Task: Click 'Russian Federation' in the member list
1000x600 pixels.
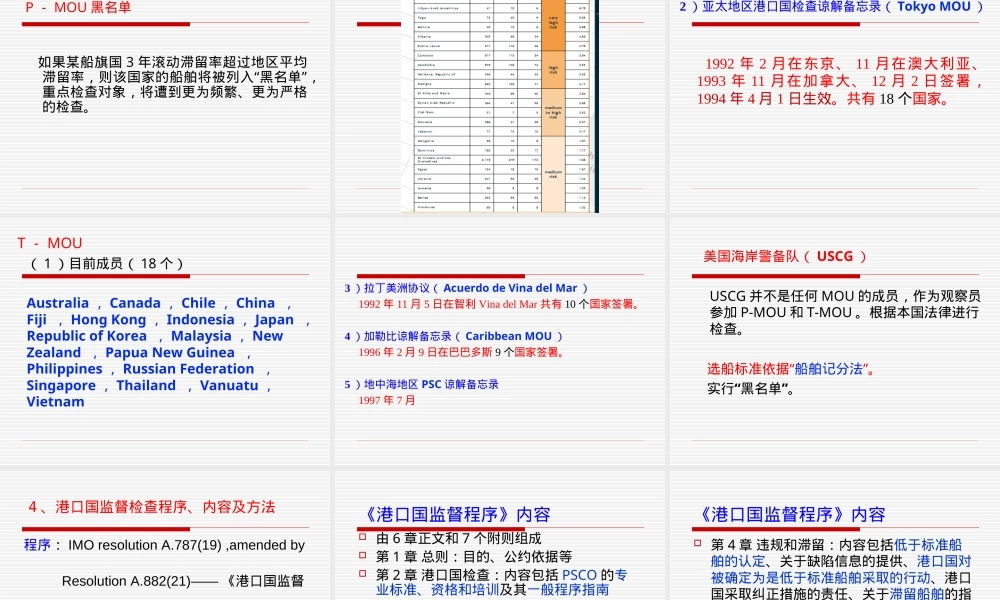Action: [x=188, y=369]
